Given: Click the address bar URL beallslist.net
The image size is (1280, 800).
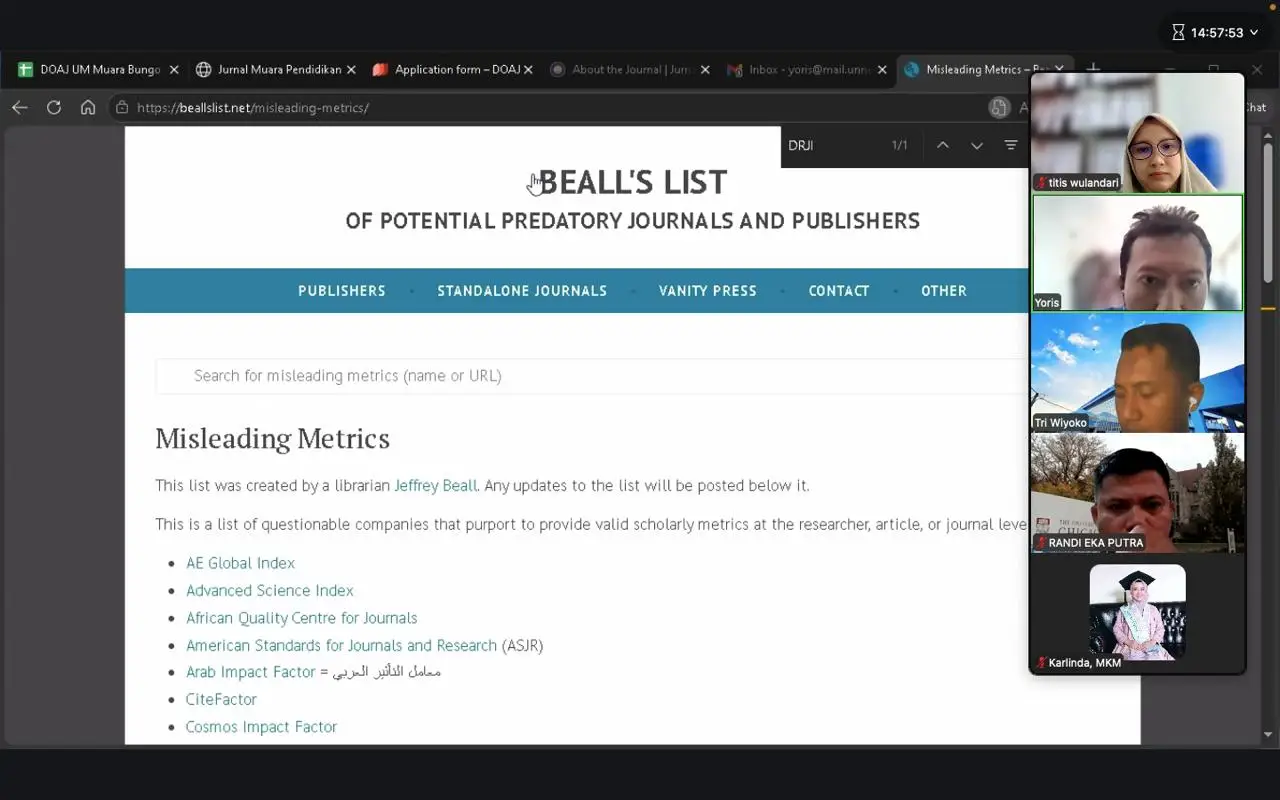Looking at the screenshot, I should coord(253,108).
